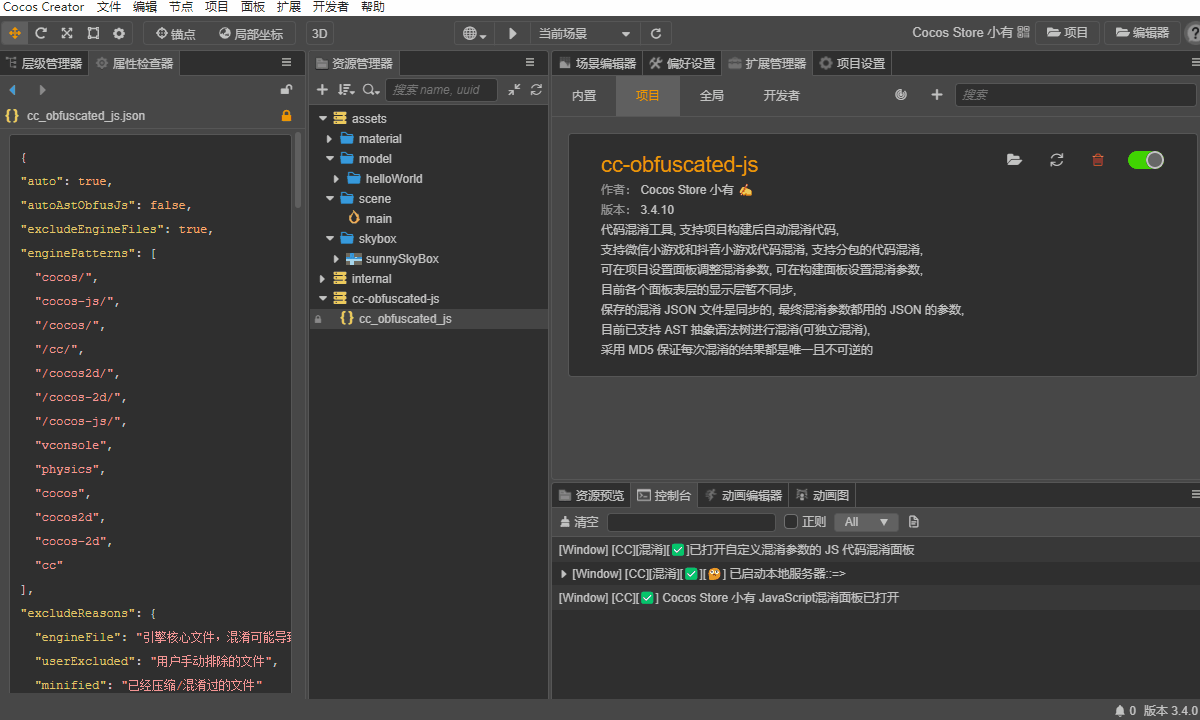Open the asset search type dropdown

coord(371,90)
